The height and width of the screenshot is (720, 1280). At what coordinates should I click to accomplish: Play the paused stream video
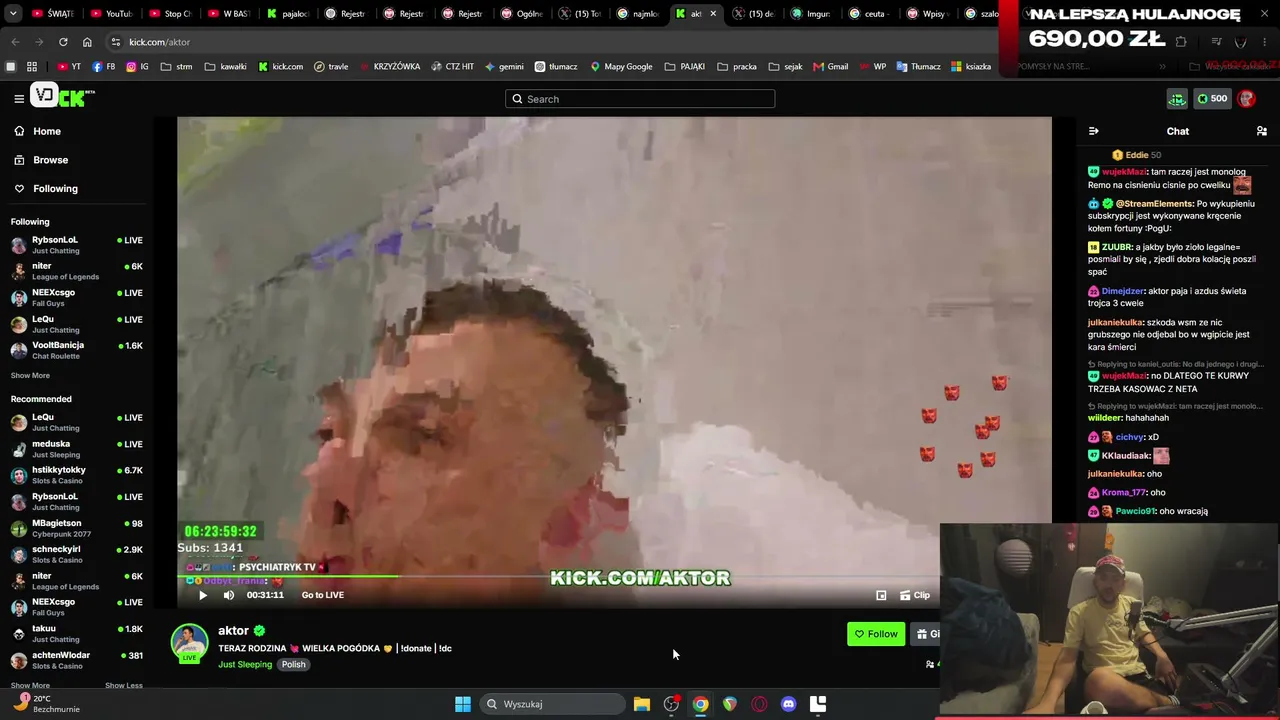pyautogui.click(x=203, y=595)
